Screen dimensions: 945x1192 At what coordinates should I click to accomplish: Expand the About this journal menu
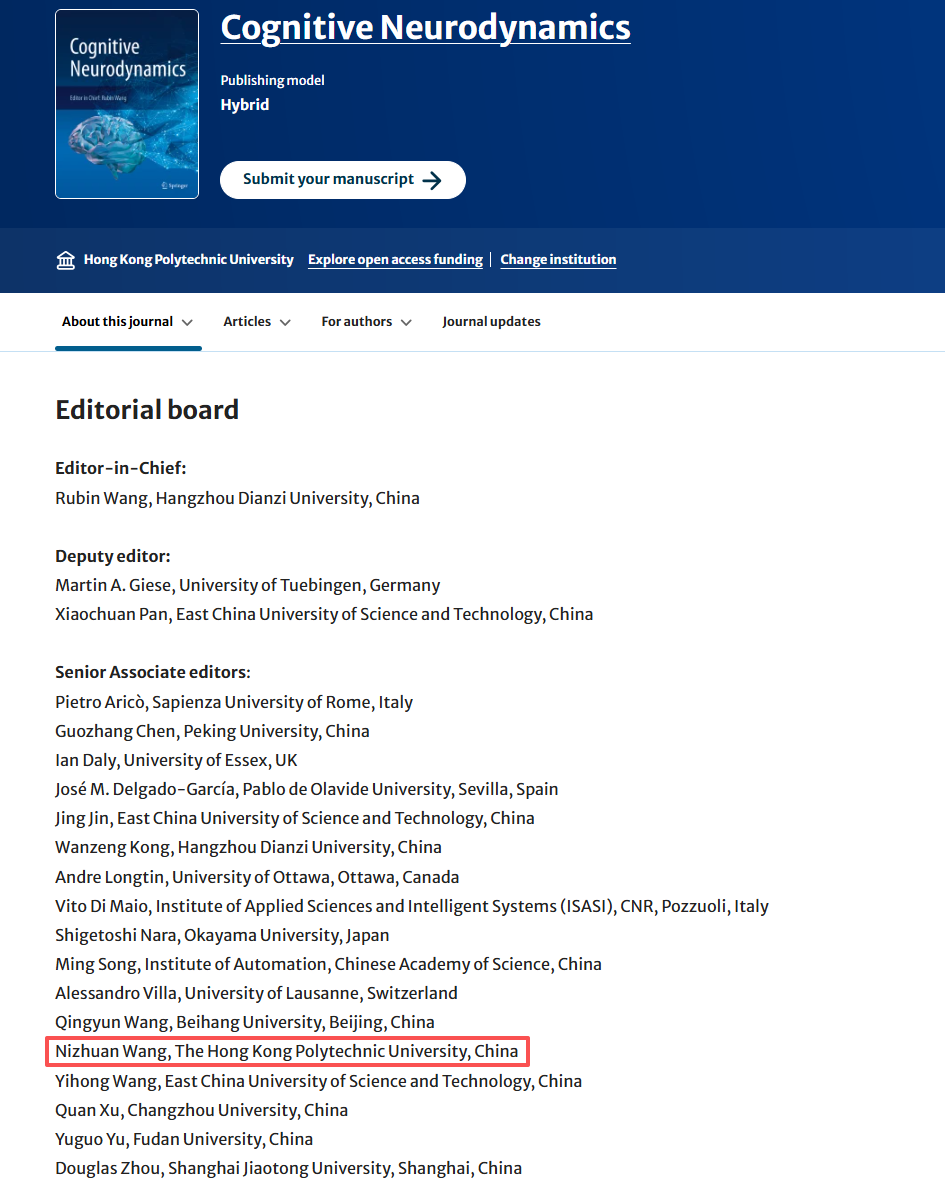click(127, 322)
